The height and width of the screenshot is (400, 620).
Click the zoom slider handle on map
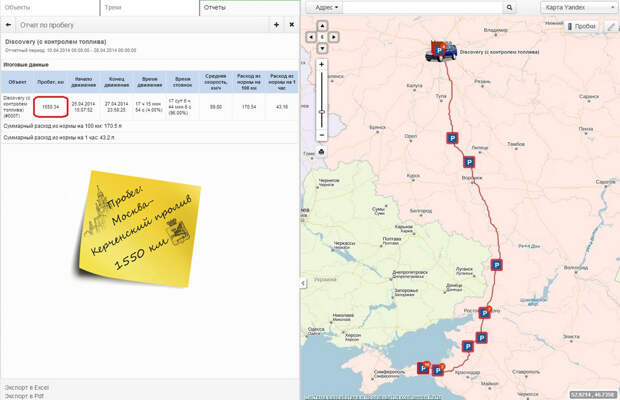click(322, 112)
